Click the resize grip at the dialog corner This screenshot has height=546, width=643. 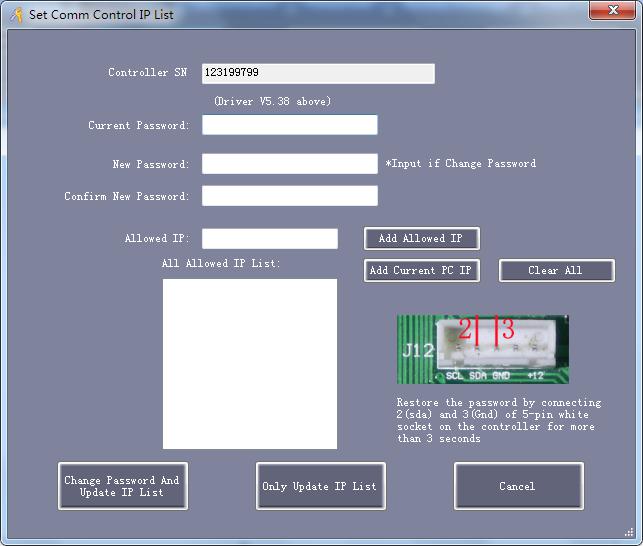tap(629, 532)
